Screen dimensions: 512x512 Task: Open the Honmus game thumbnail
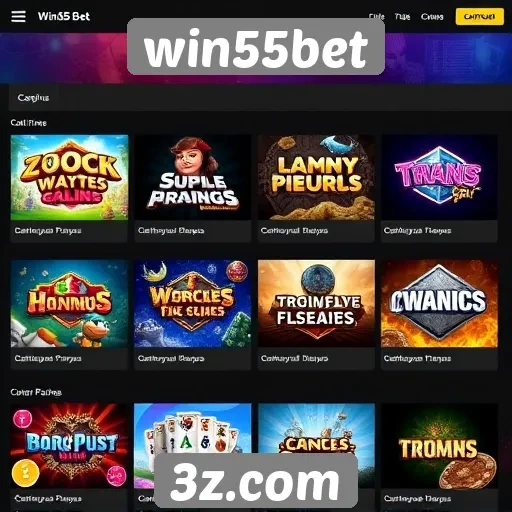(x=69, y=304)
